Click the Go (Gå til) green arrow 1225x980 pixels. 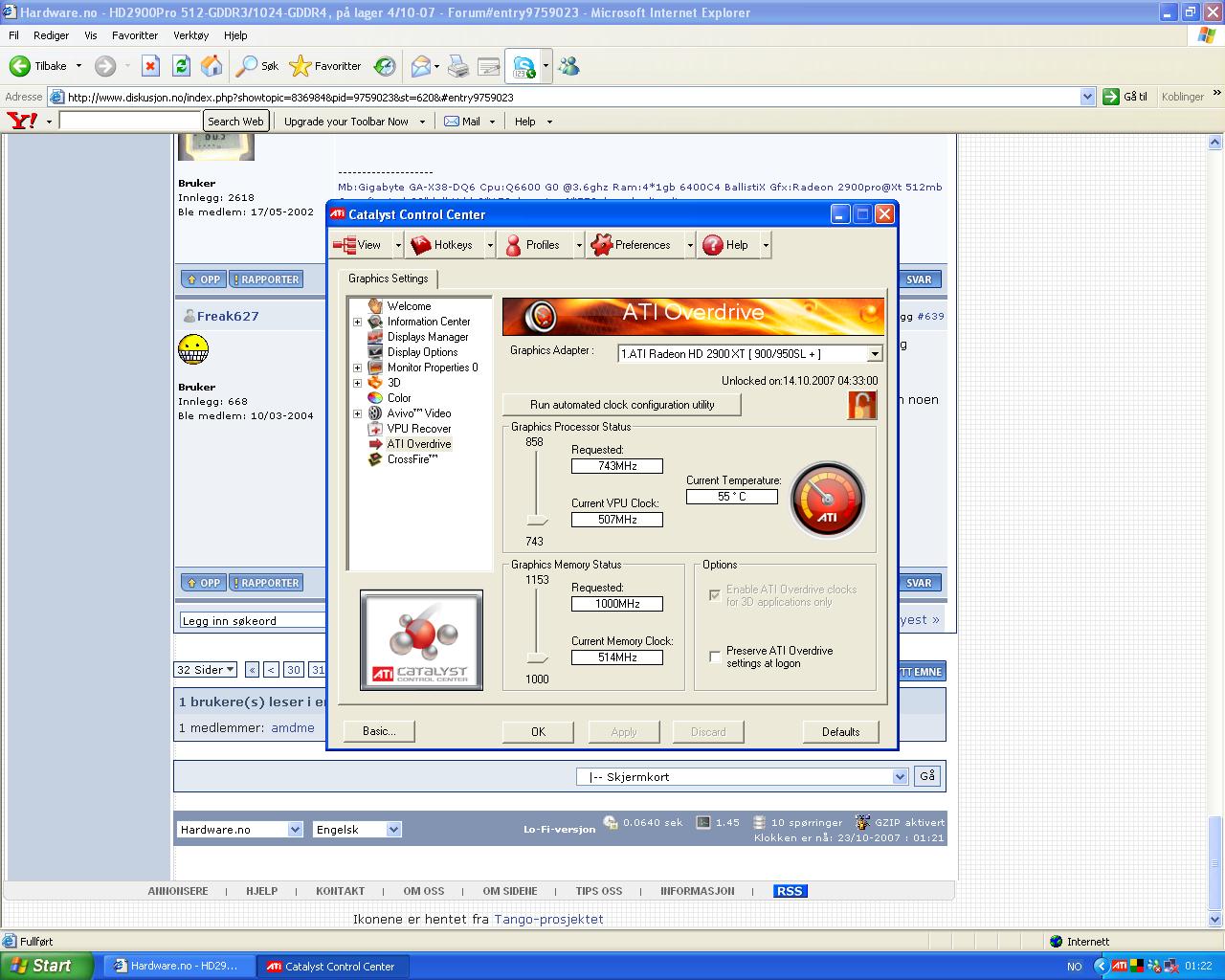point(1111,97)
